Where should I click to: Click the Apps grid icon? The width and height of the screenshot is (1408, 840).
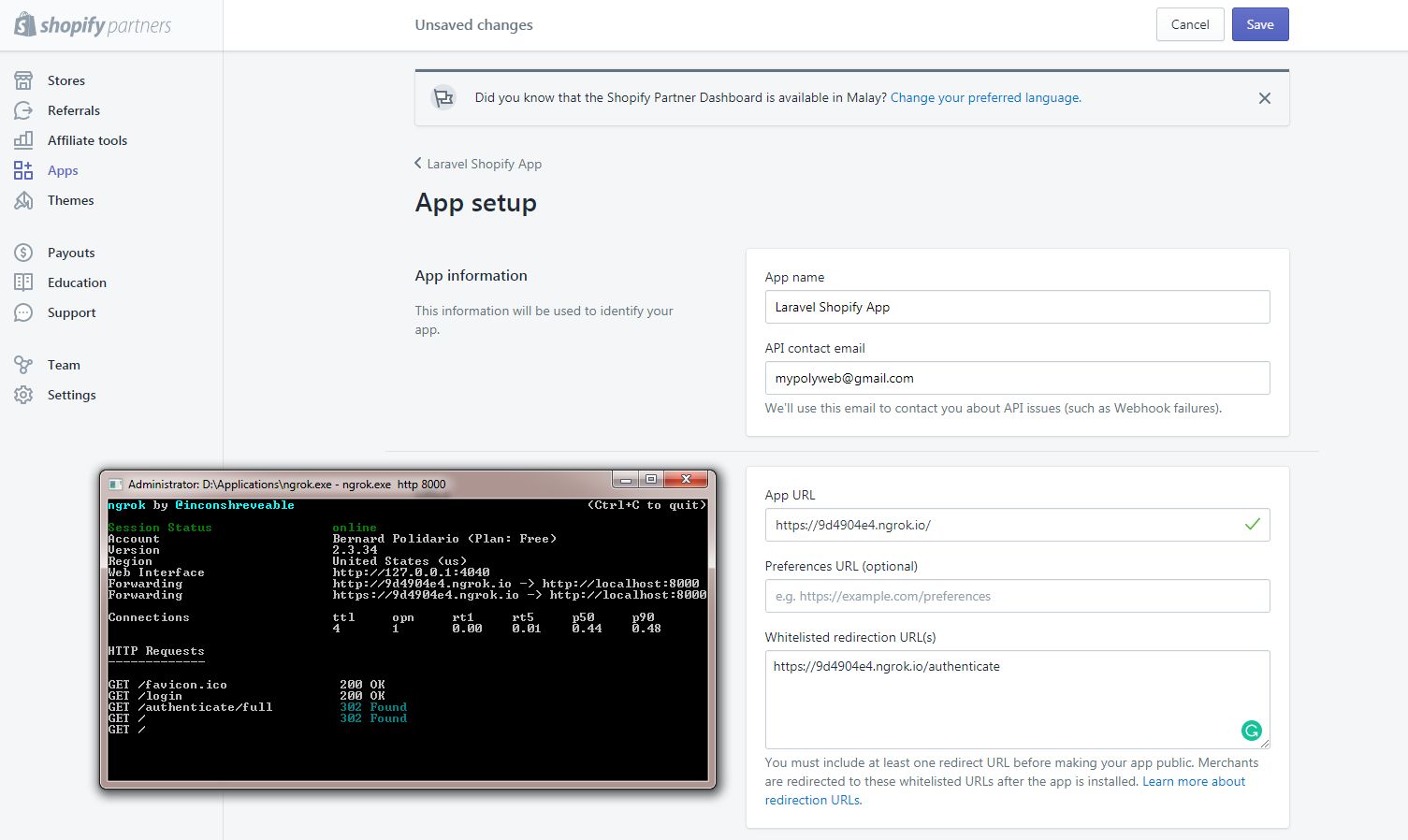click(x=23, y=170)
